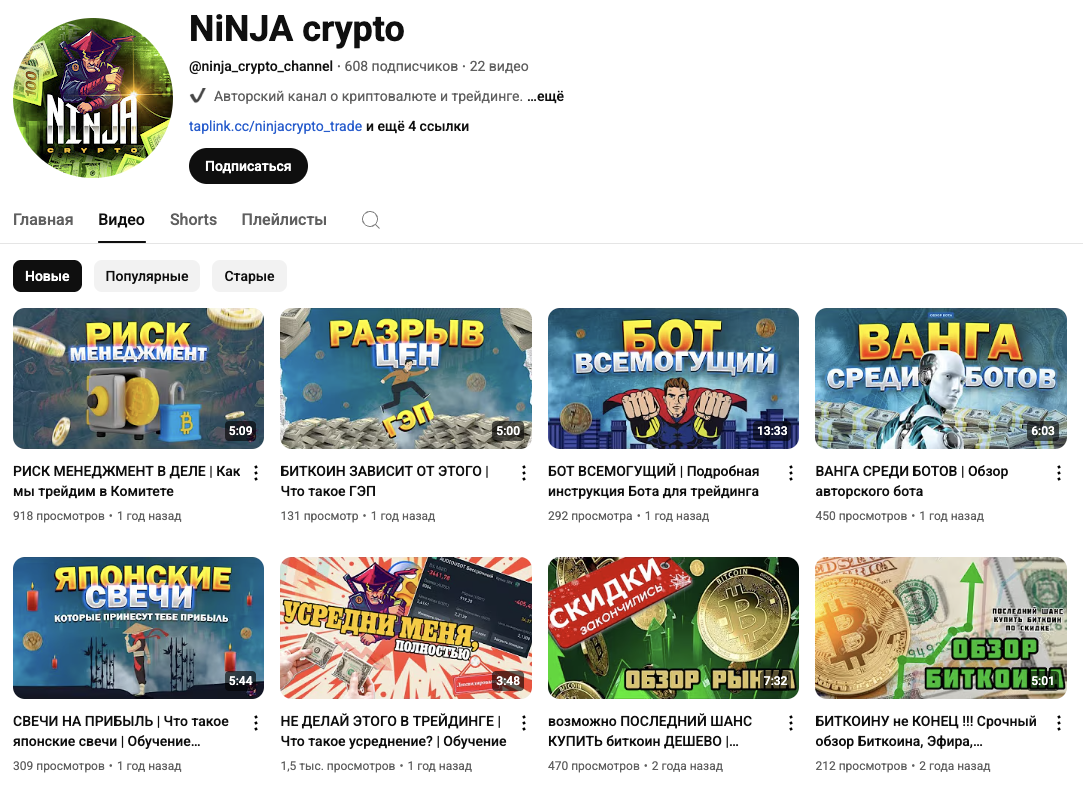This screenshot has height=787, width=1083.
Task: Select the Популярные sort chip
Action: 146,276
